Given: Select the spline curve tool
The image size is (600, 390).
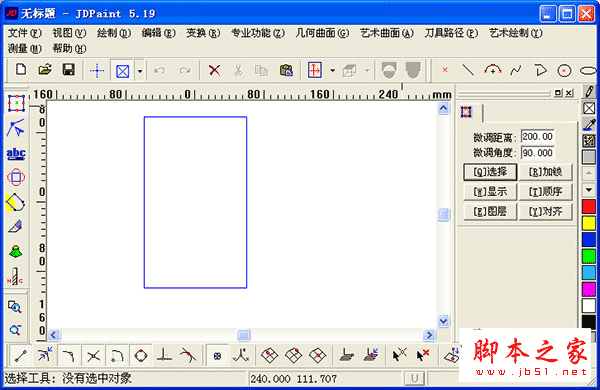Looking at the screenshot, I should tap(516, 70).
